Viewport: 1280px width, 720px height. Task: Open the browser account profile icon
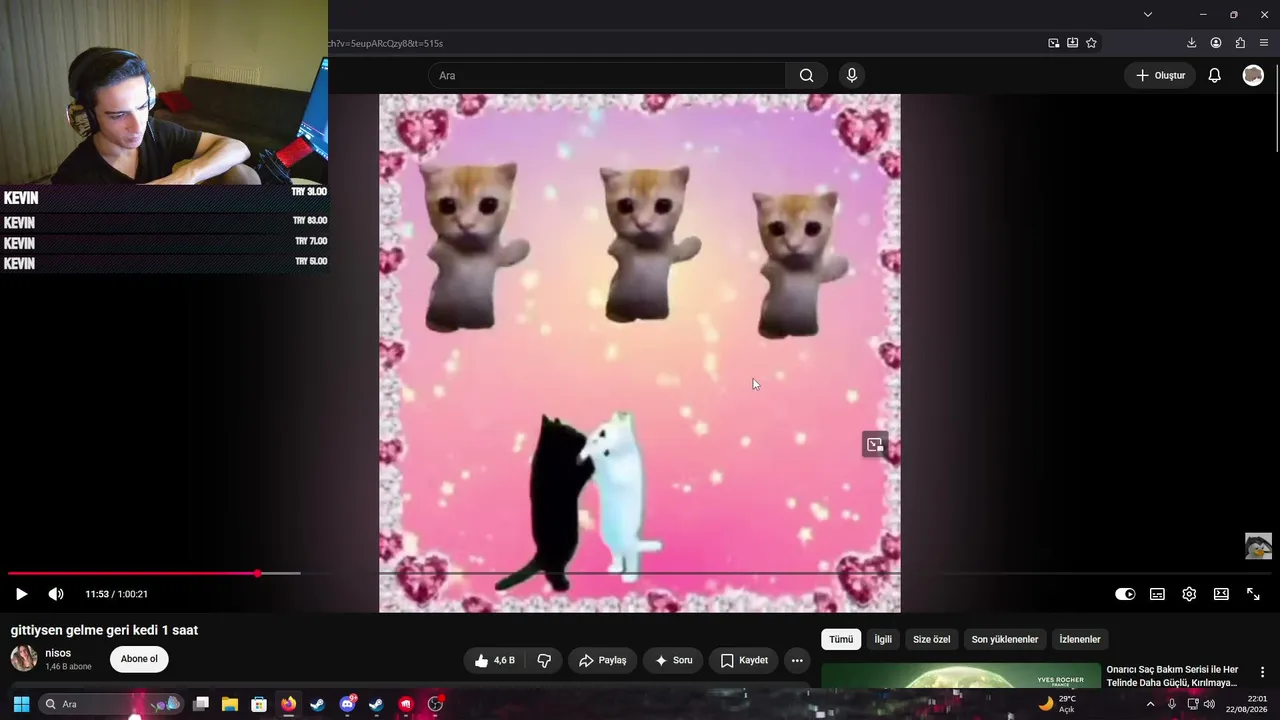(x=1216, y=43)
